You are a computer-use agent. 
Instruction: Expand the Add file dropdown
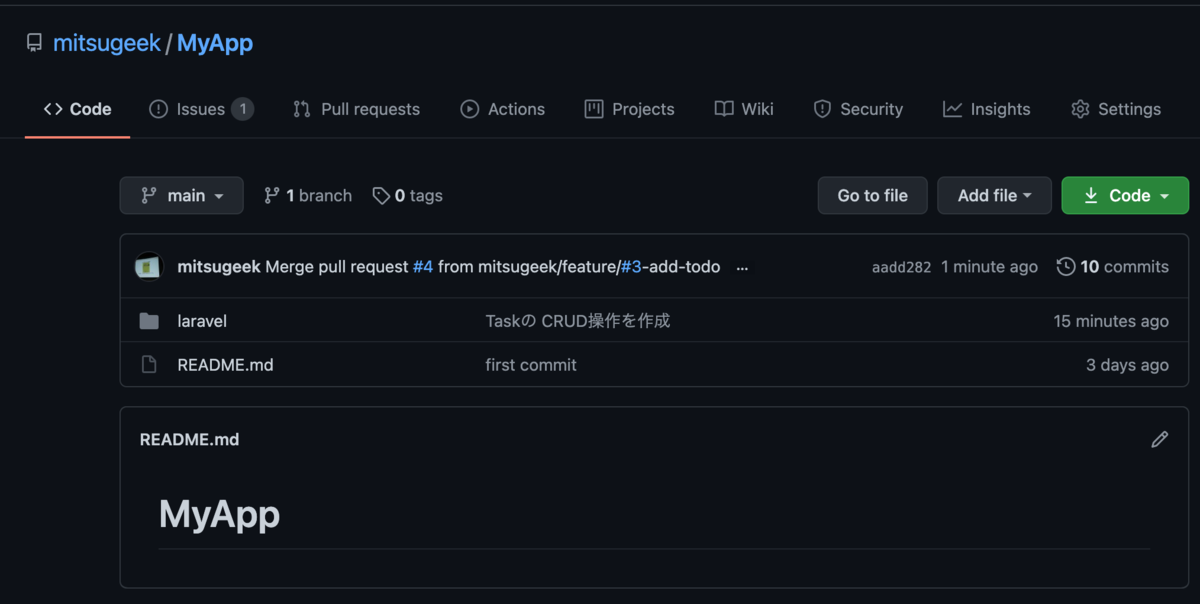tap(994, 196)
